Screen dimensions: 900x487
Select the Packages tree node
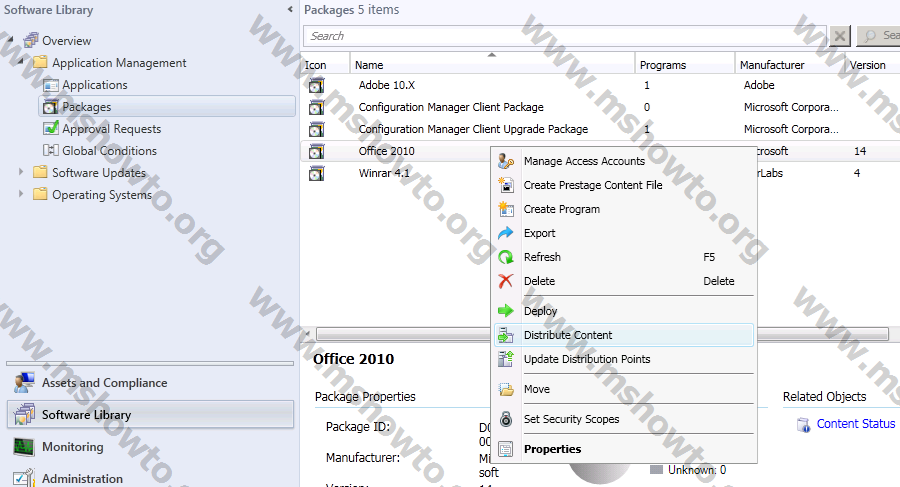167,107
